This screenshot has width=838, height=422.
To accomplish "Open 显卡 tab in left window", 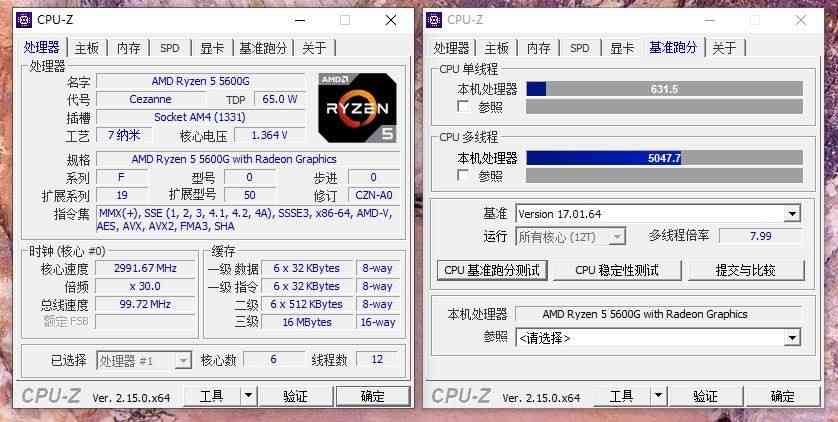I will [212, 48].
